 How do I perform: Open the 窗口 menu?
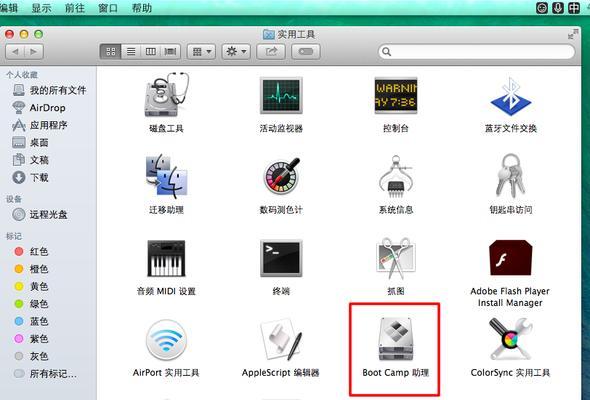pos(108,8)
